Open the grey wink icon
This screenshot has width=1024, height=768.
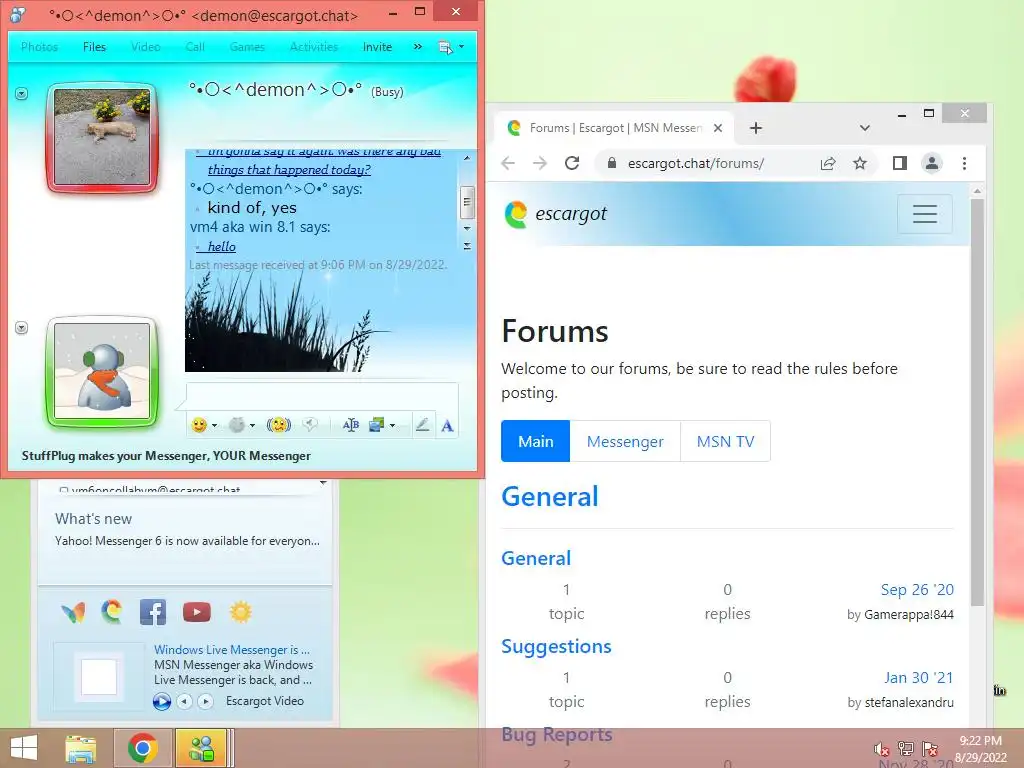tap(236, 425)
